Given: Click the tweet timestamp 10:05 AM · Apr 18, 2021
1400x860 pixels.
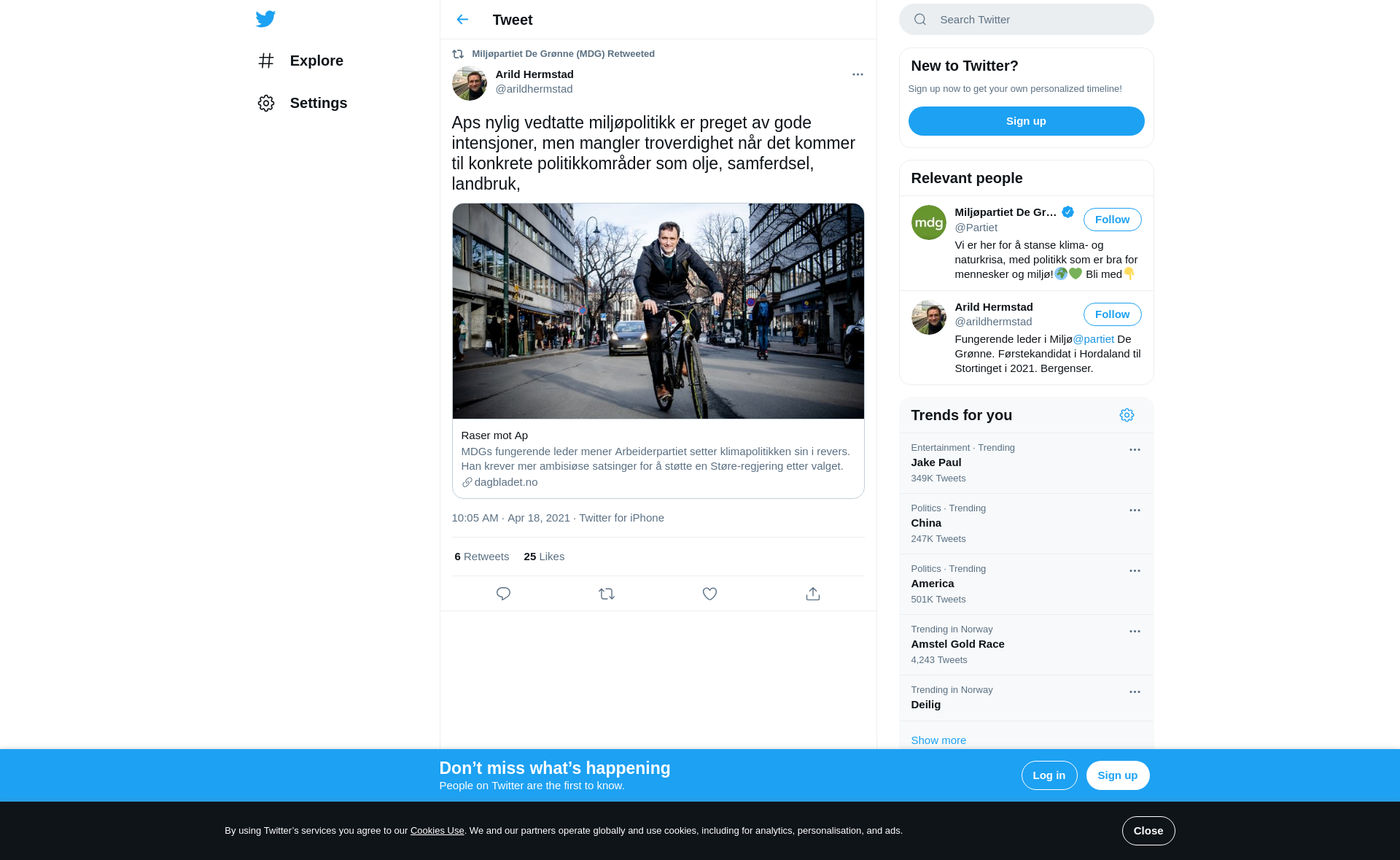Looking at the screenshot, I should click(510, 518).
